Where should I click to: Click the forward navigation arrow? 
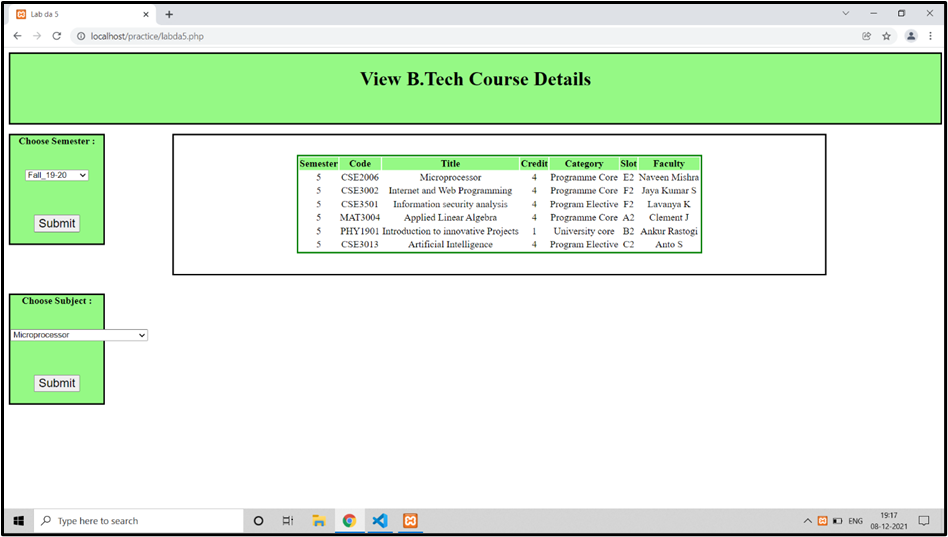(37, 36)
